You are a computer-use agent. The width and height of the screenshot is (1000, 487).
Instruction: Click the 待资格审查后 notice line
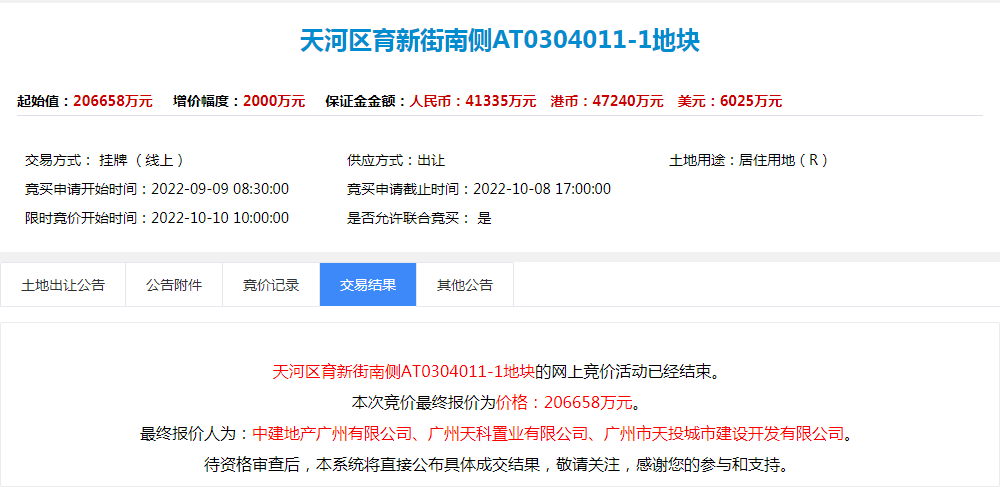tap(496, 464)
